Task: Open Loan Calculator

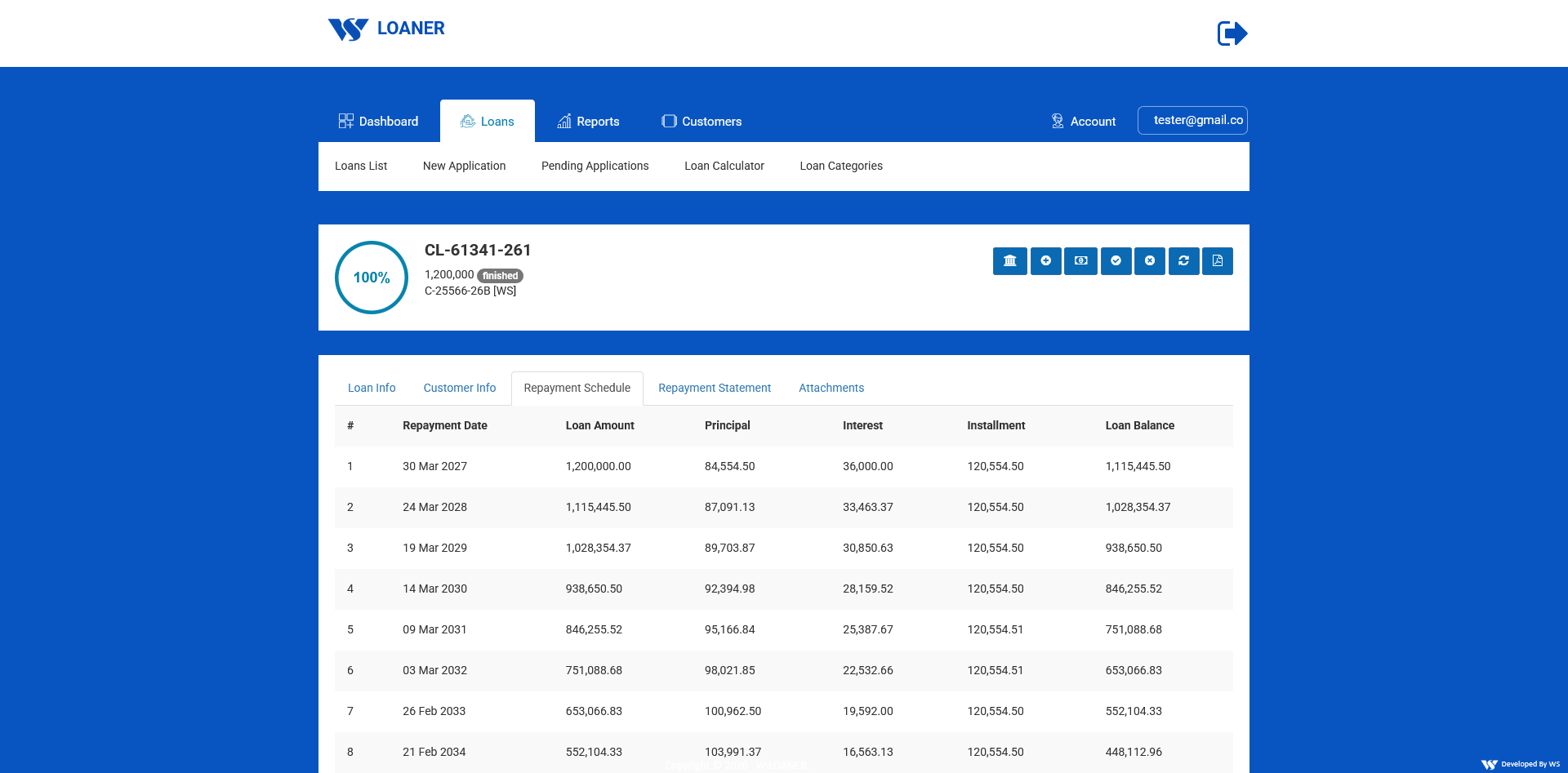Action: click(x=724, y=166)
